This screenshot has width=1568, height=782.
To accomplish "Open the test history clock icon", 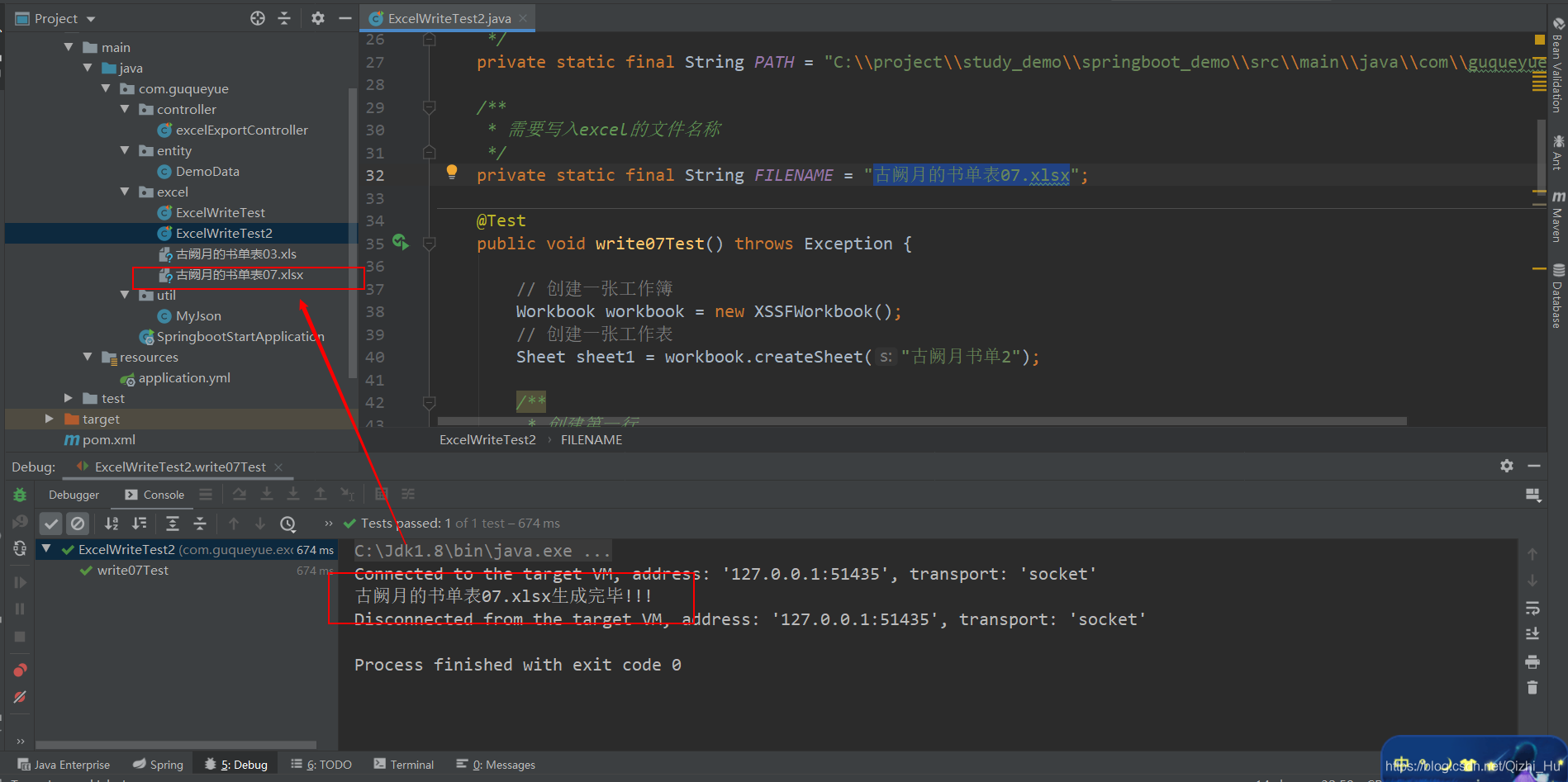I will tap(287, 524).
